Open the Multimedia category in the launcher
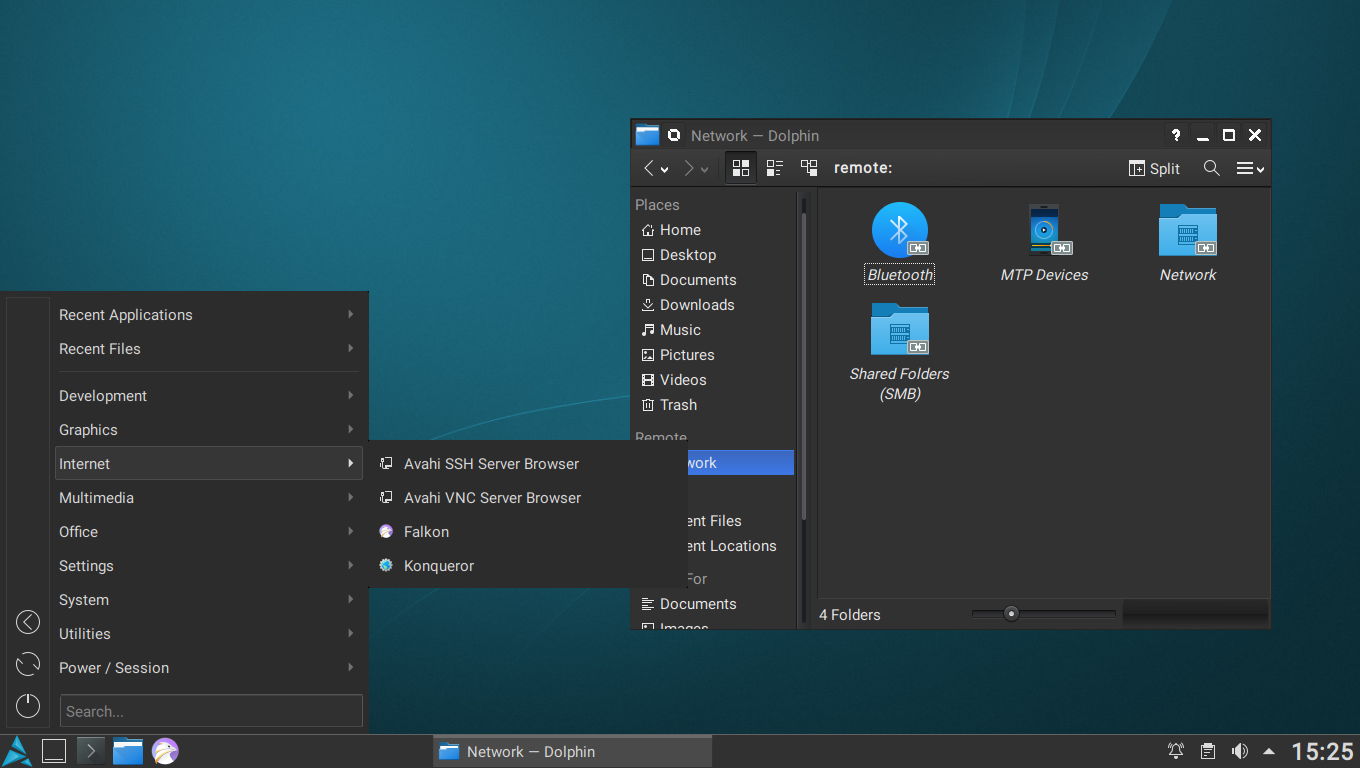 pos(96,497)
